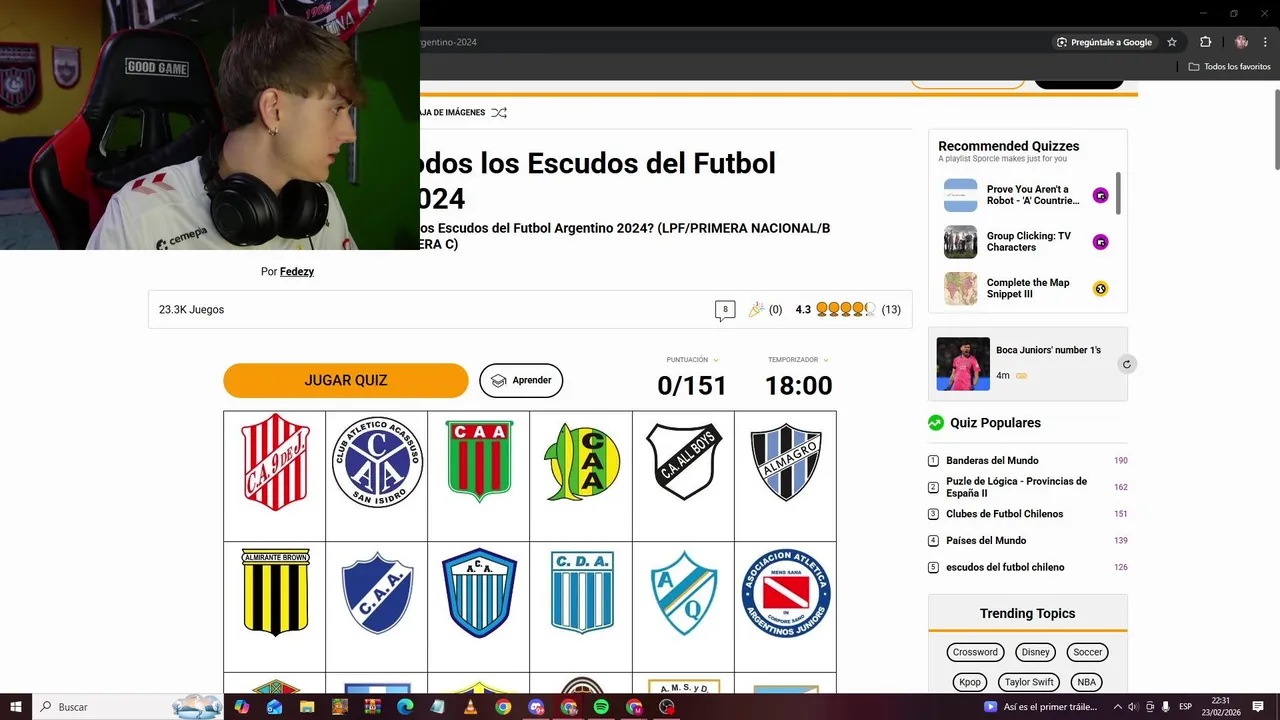
Task: Open Prove You Aren't a Robot quiz
Action: (x=1033, y=195)
